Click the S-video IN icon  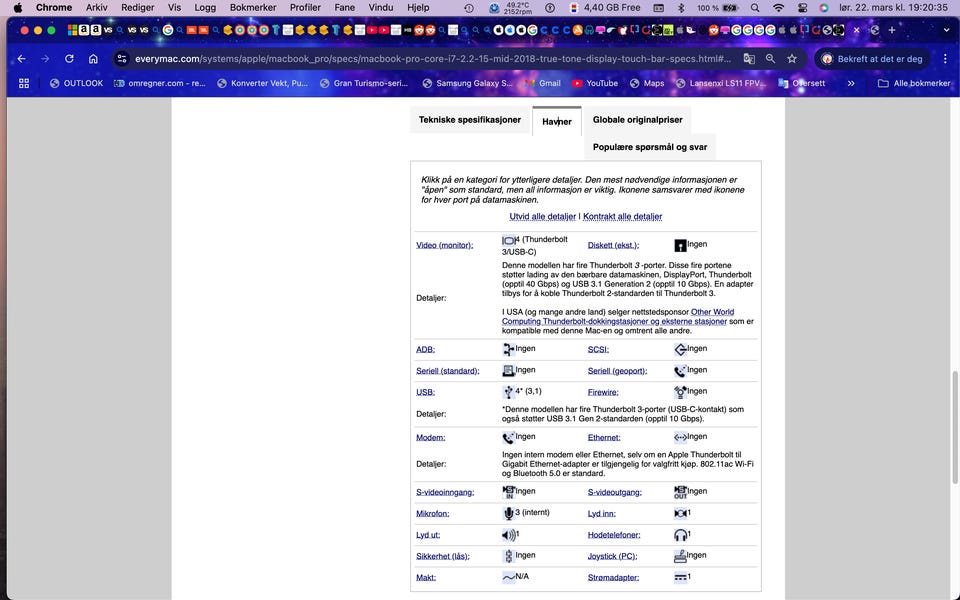point(508,492)
